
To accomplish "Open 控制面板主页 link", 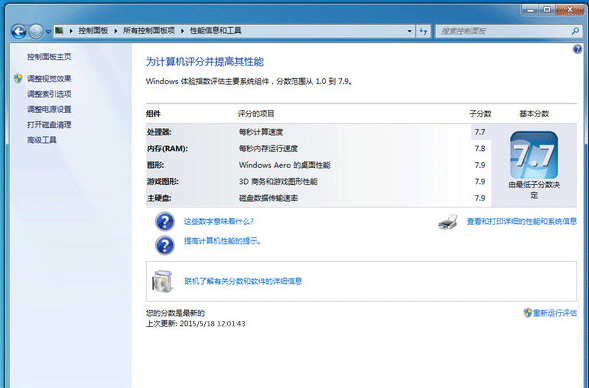I will point(49,57).
